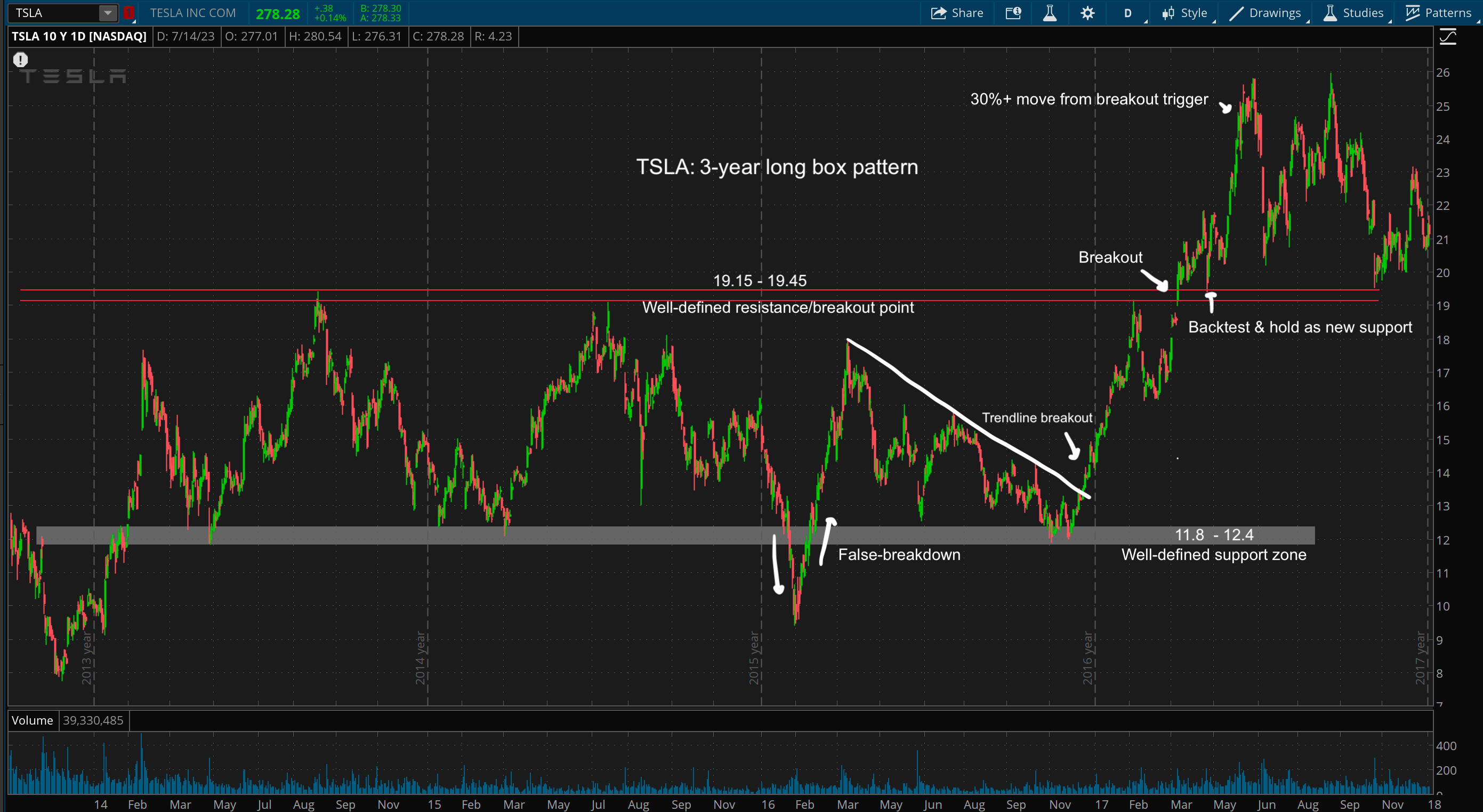Click the '2014 year' marker label

click(420, 658)
